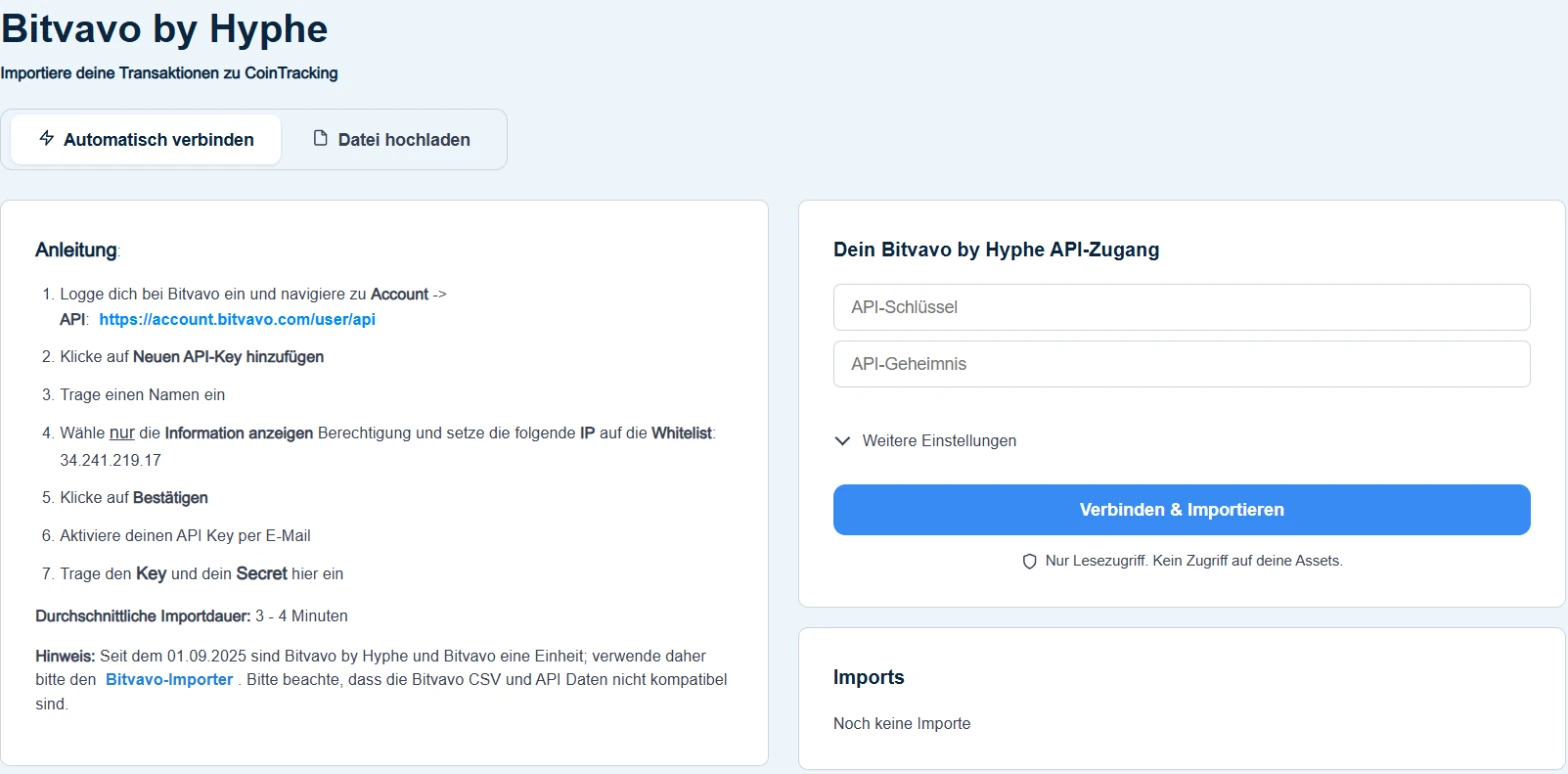Click the whitelist IP 34.241.219.17
Image resolution: width=1568 pixels, height=774 pixels.
click(111, 461)
